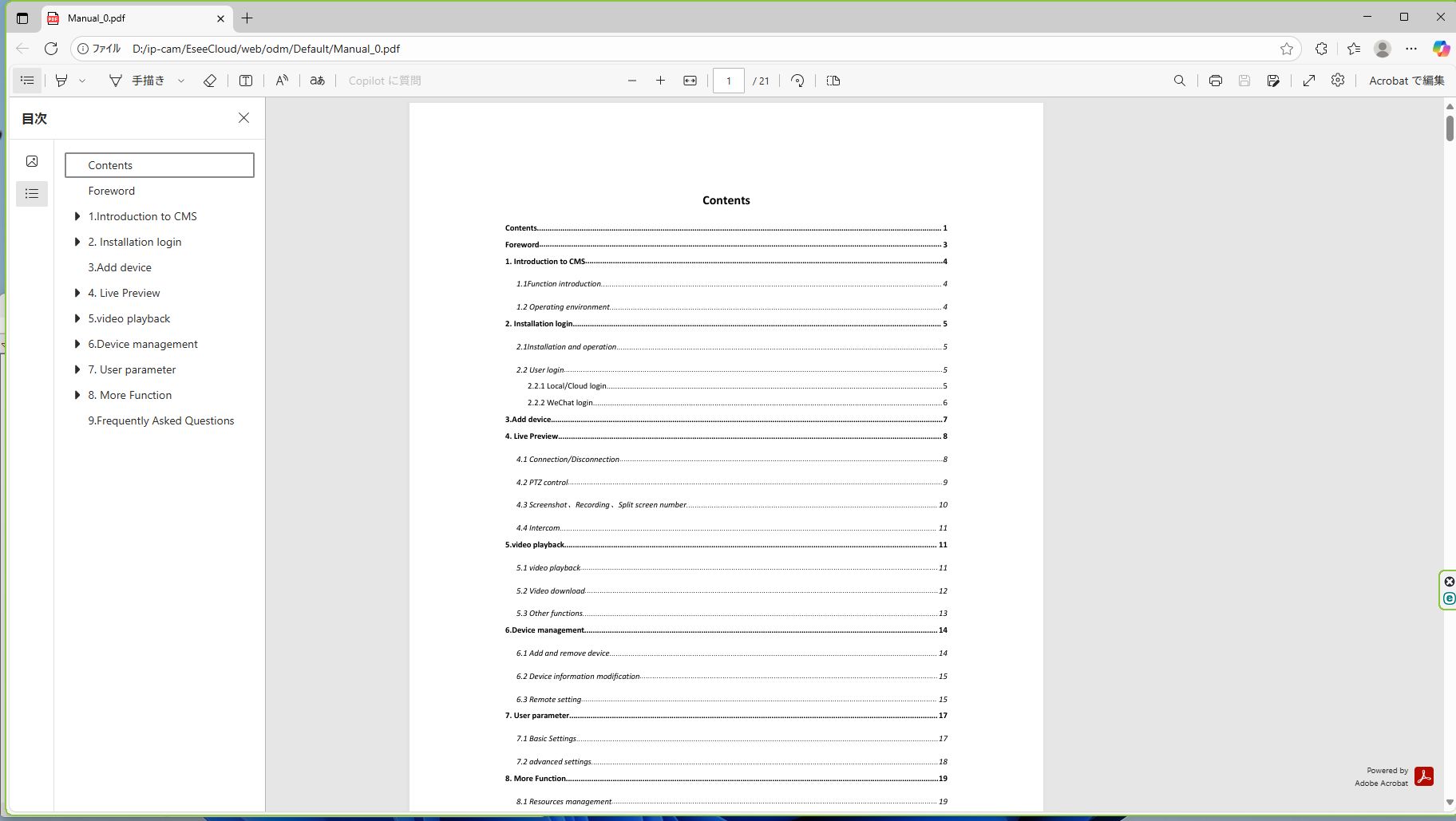The image size is (1456, 821).
Task: Print the PDF document
Action: coord(1215,81)
